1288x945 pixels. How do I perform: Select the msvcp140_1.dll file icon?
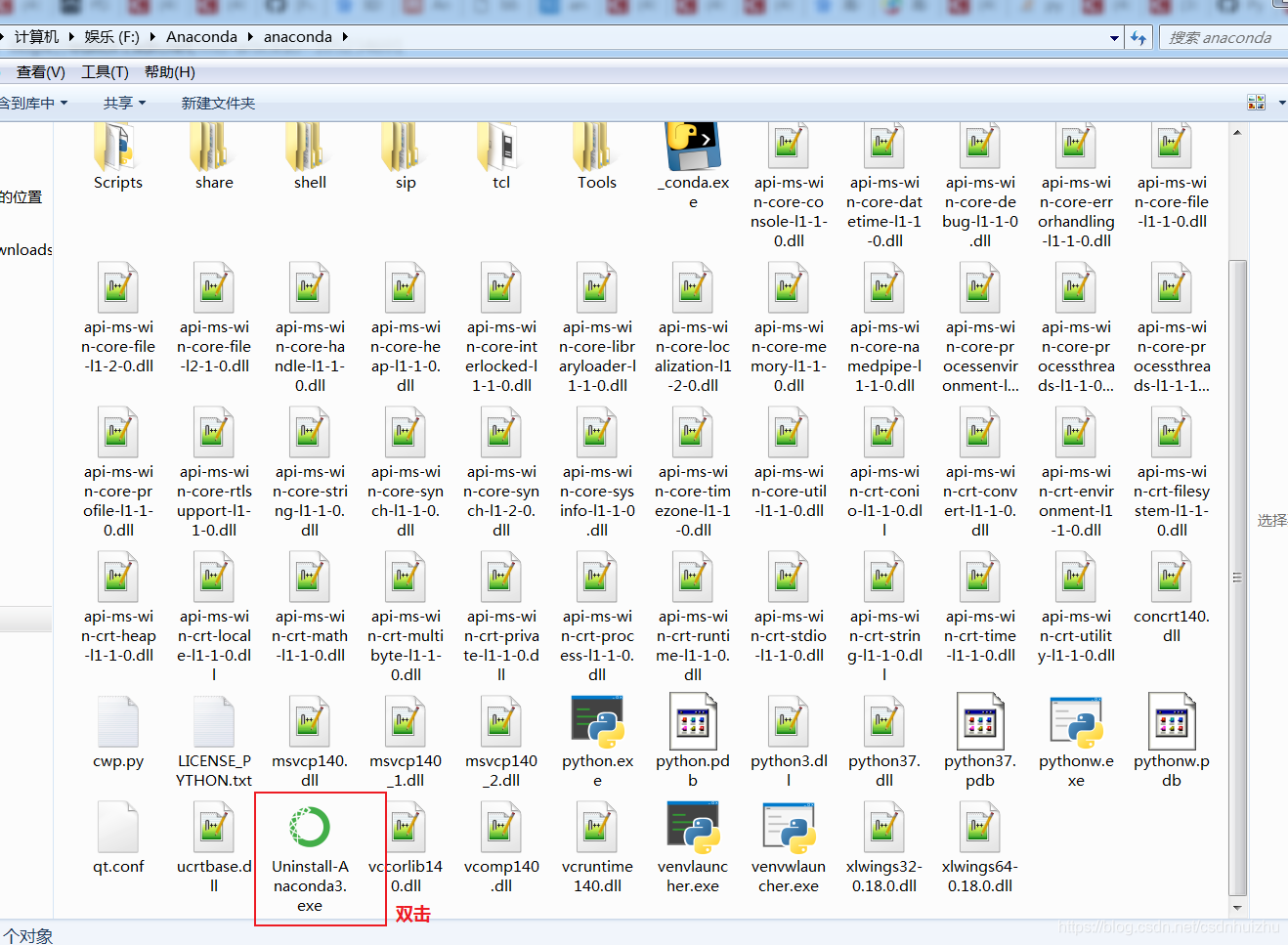(x=406, y=721)
